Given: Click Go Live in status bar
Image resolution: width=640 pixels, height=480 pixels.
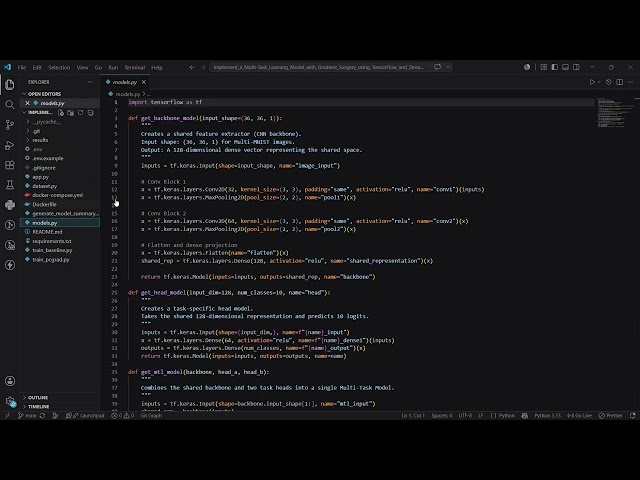Looking at the screenshot, I should point(579,416).
